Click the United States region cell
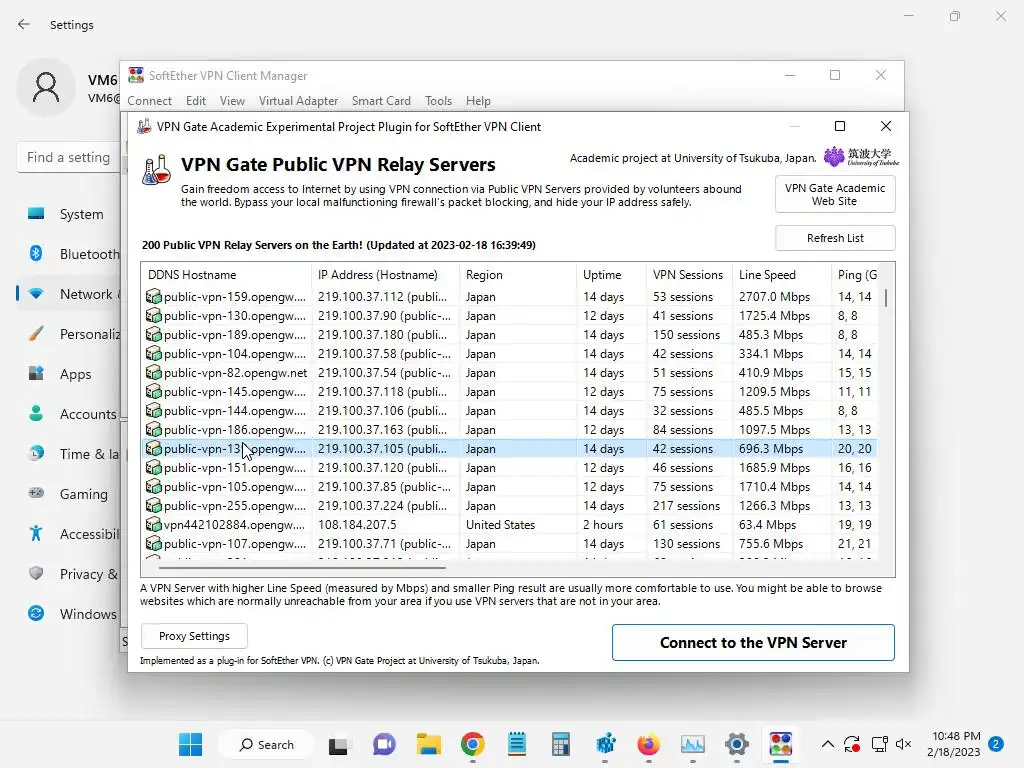The height and width of the screenshot is (768, 1024). tap(500, 524)
